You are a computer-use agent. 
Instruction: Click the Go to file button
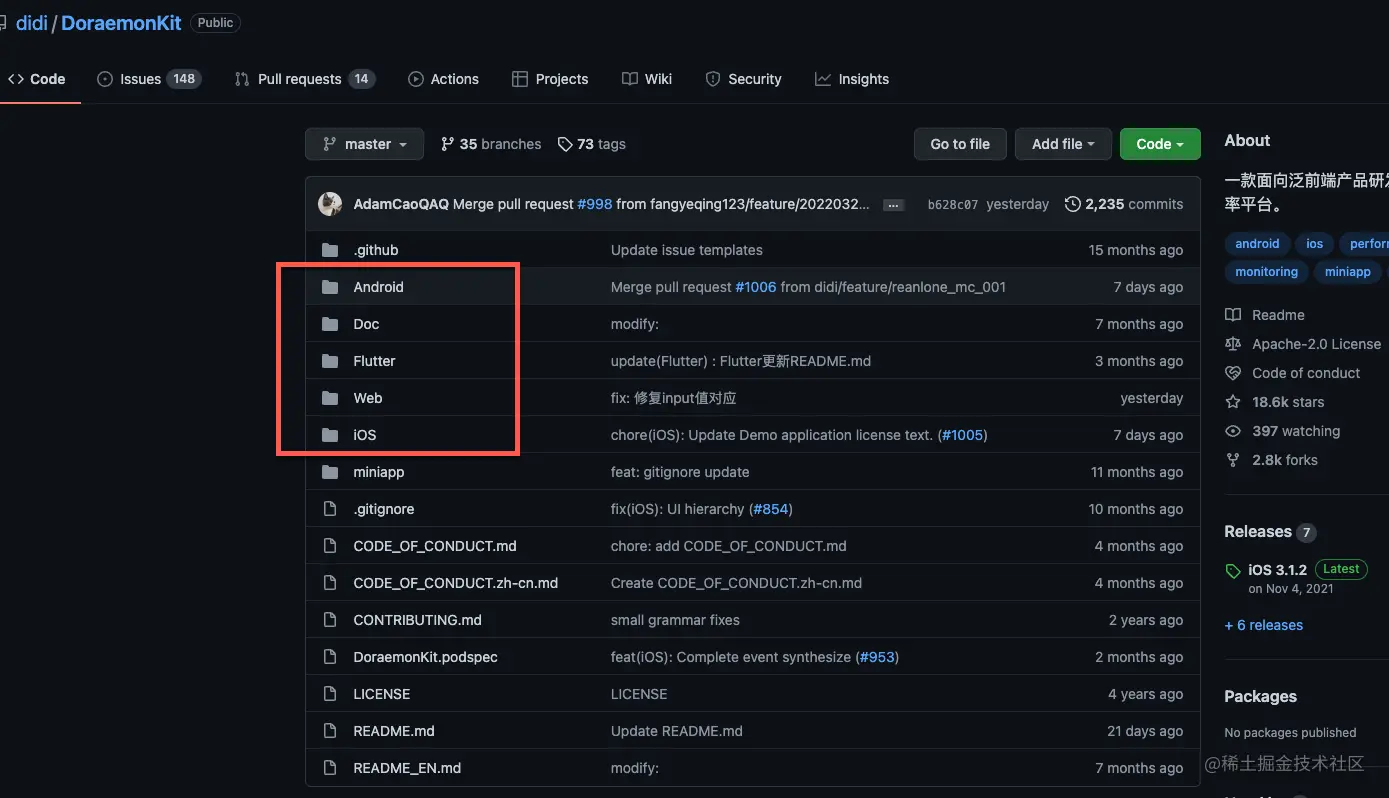[x=960, y=144]
